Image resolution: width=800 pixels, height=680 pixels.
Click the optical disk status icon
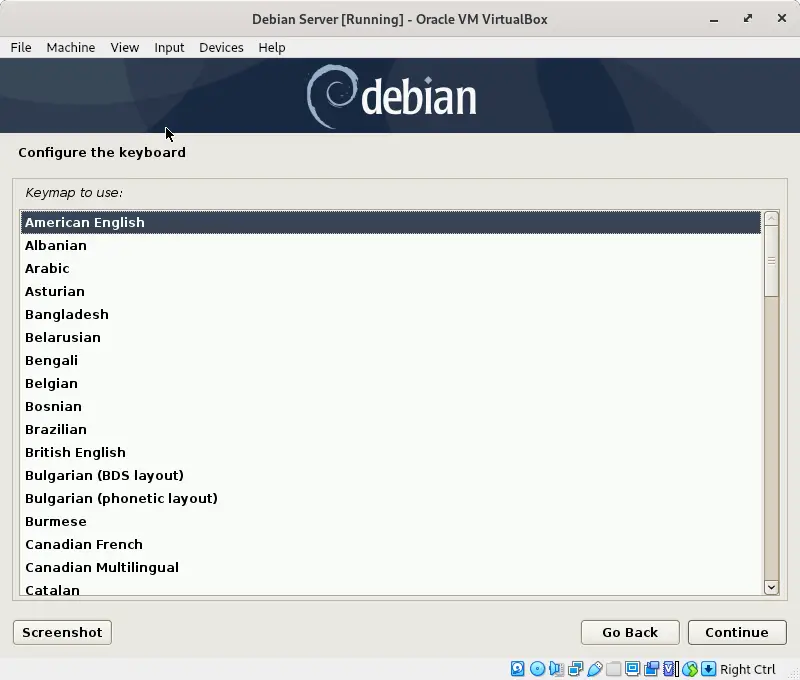tap(537, 669)
